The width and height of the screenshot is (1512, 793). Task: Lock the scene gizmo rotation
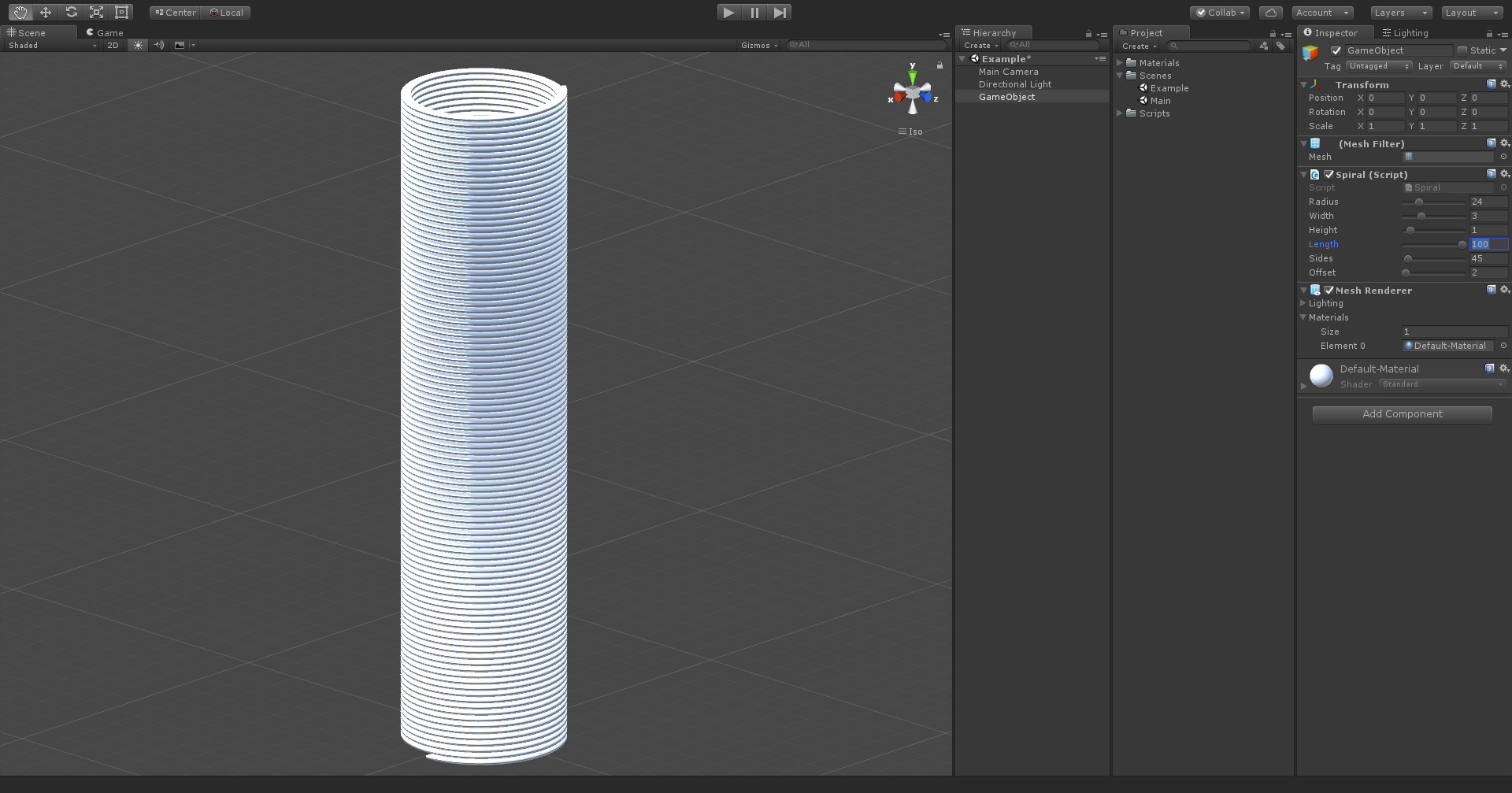(939, 65)
